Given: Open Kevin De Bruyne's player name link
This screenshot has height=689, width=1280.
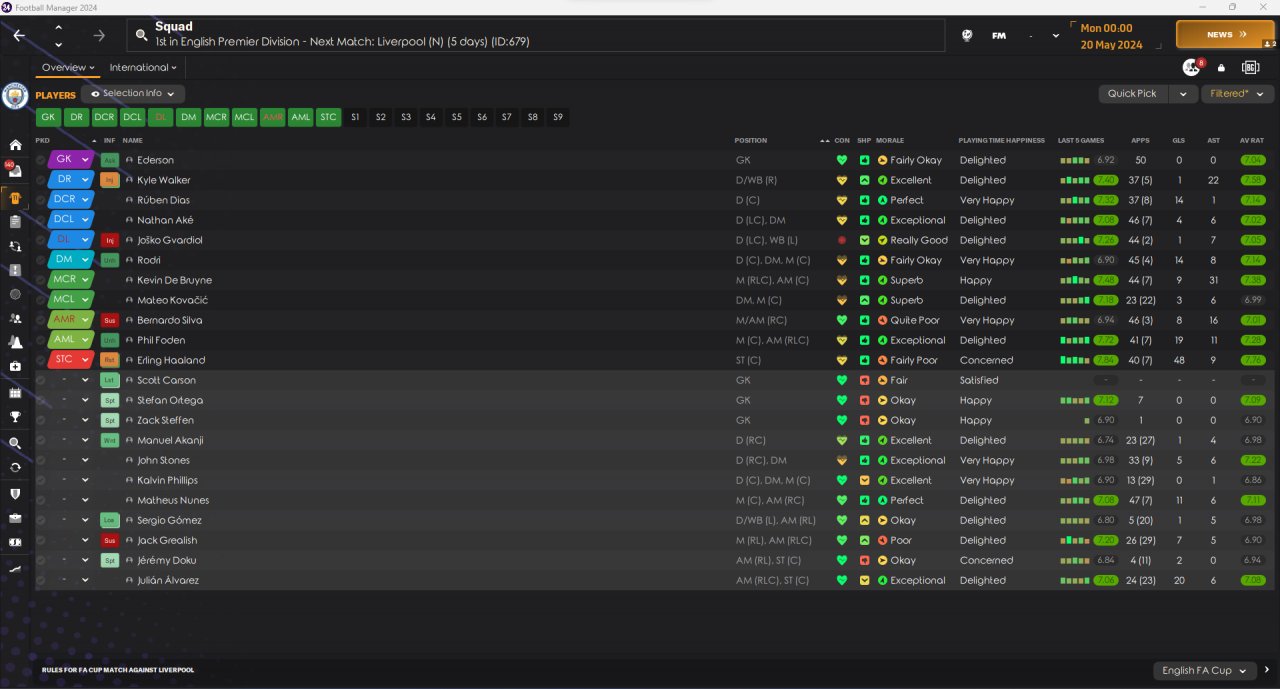Looking at the screenshot, I should (x=174, y=280).
